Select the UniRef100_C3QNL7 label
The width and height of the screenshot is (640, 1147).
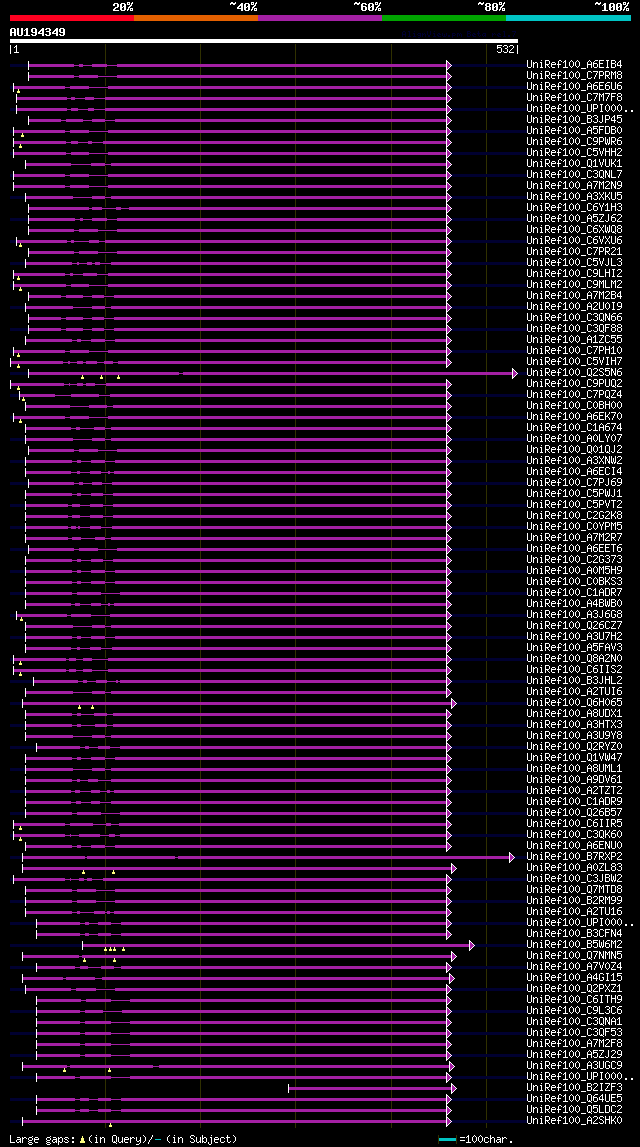point(574,174)
